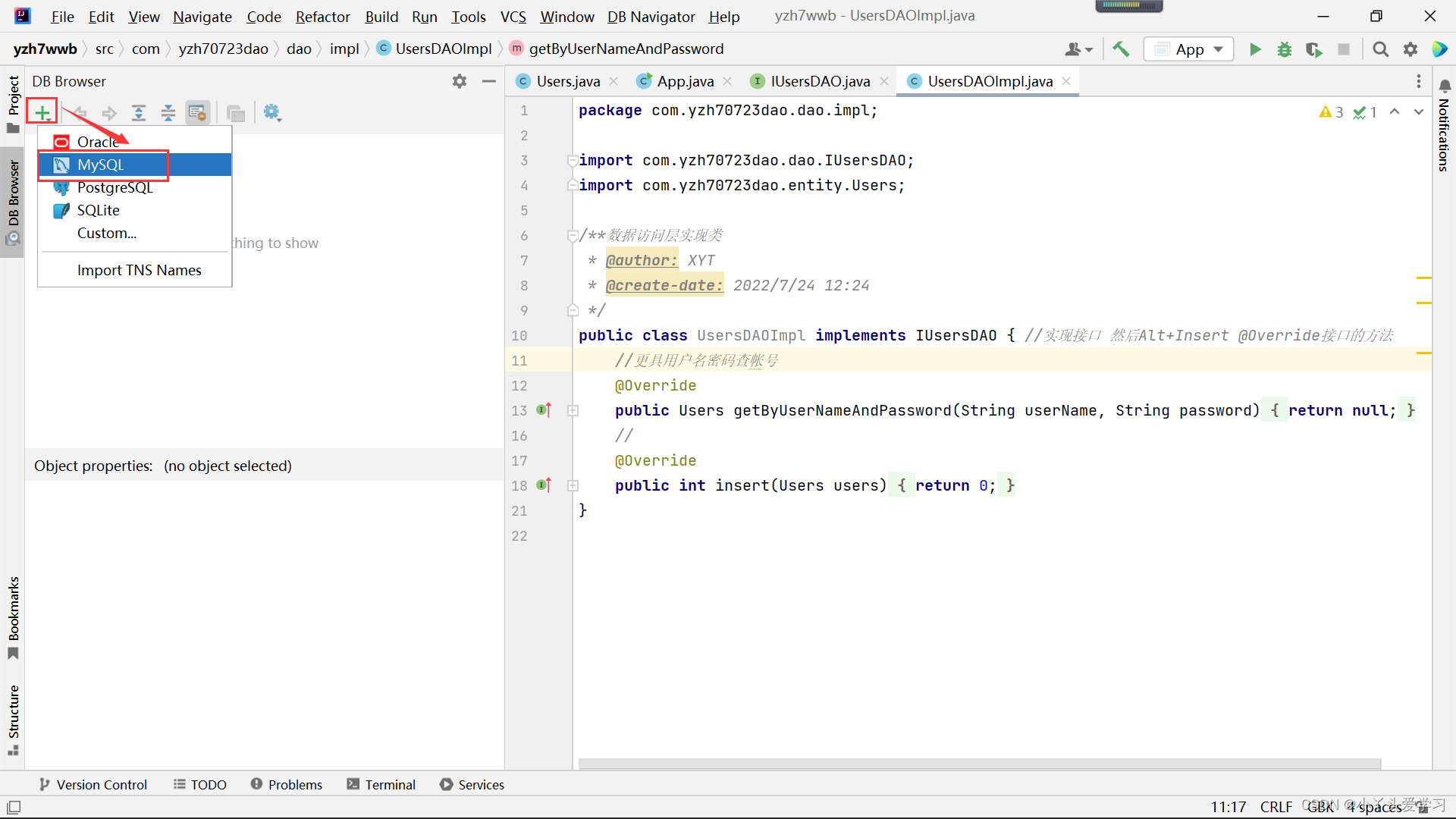Open the Terminal tool window
Image resolution: width=1456 pixels, height=819 pixels.
[x=381, y=784]
